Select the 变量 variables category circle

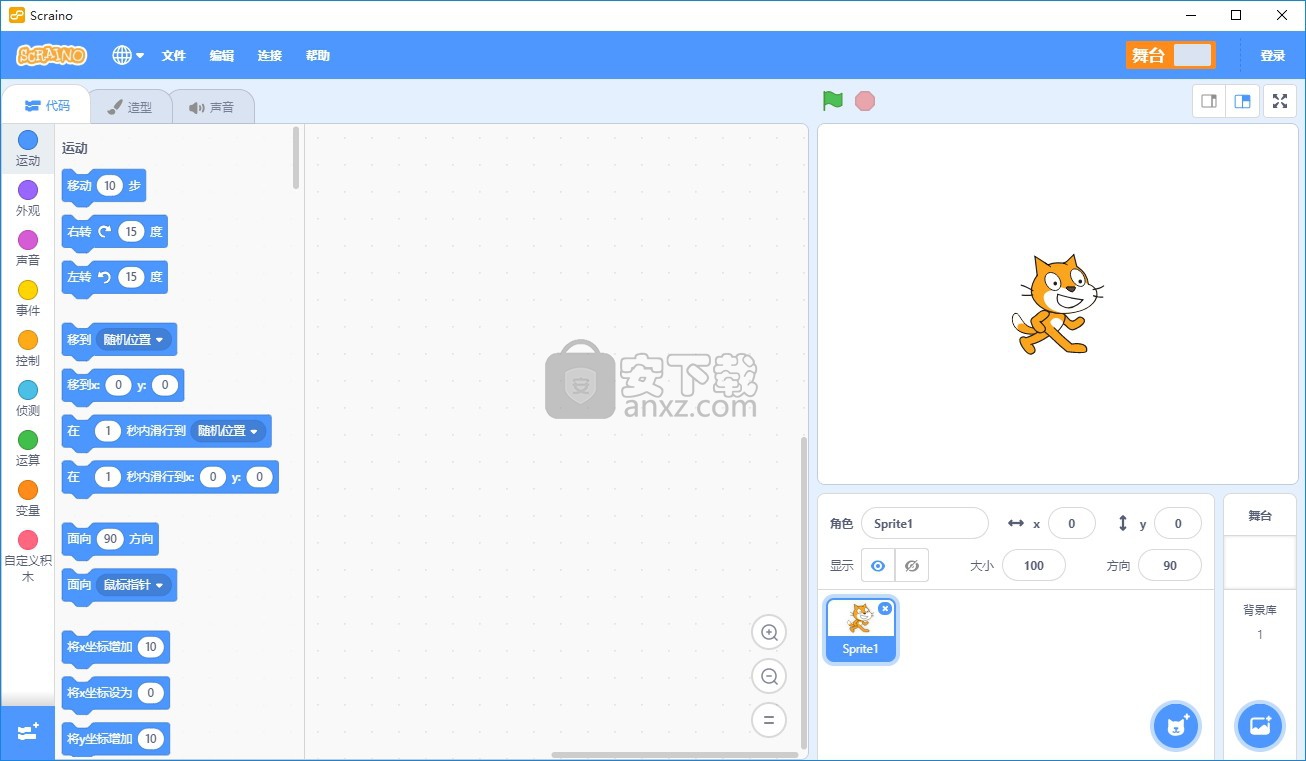click(28, 490)
